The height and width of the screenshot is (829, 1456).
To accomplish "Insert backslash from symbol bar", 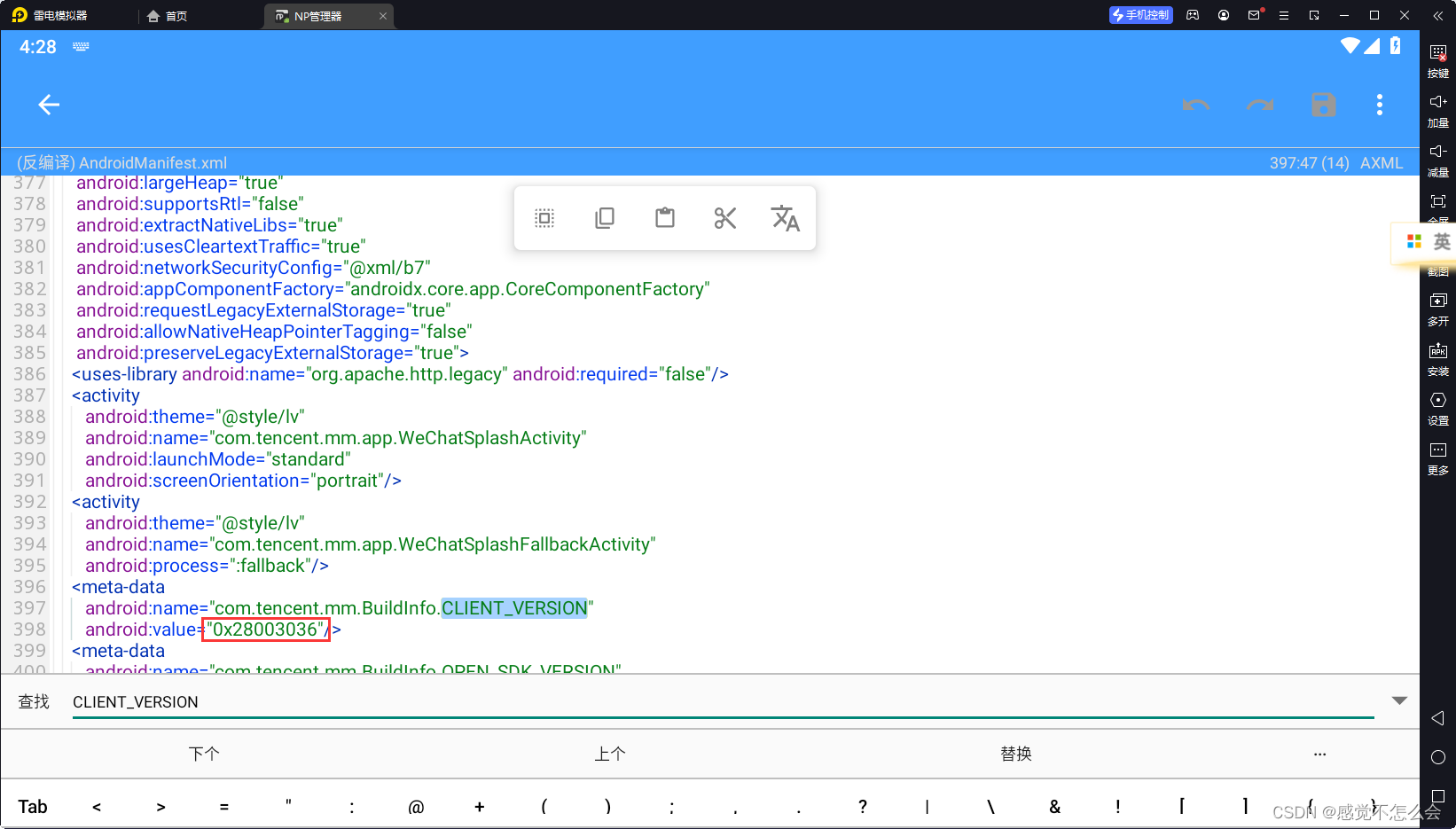I will coord(990,807).
